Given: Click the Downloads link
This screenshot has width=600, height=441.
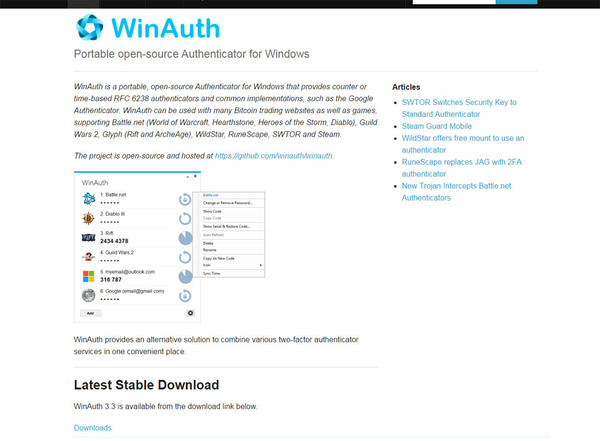Looking at the screenshot, I should (93, 428).
